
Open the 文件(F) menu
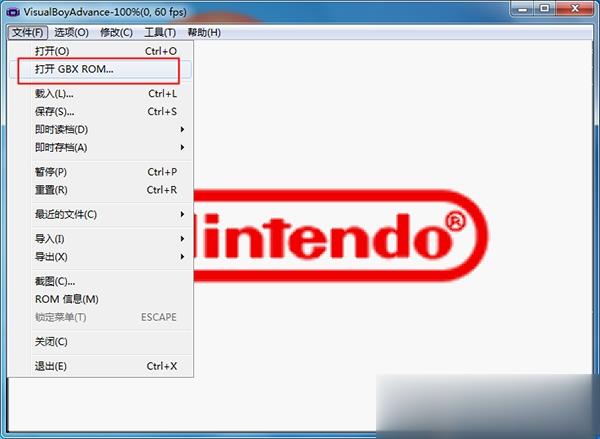(x=28, y=33)
